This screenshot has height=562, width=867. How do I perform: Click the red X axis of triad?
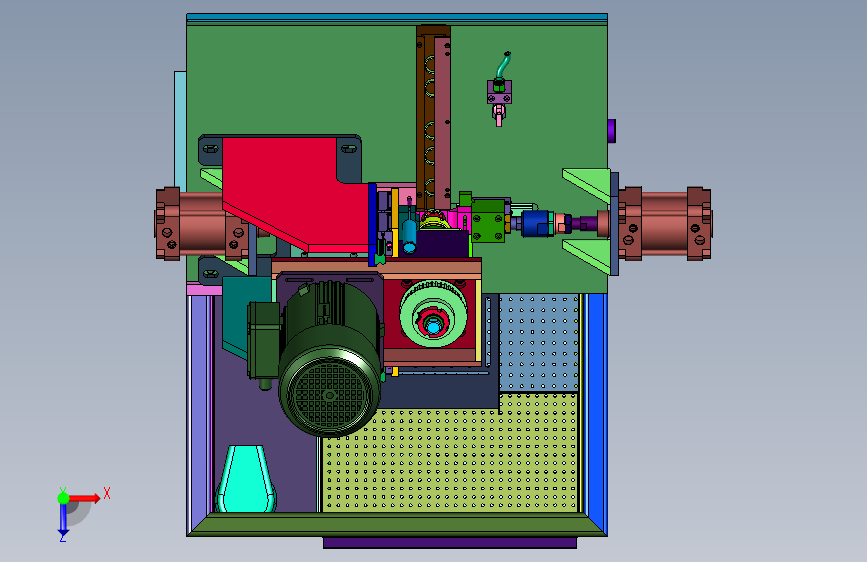pos(86,498)
